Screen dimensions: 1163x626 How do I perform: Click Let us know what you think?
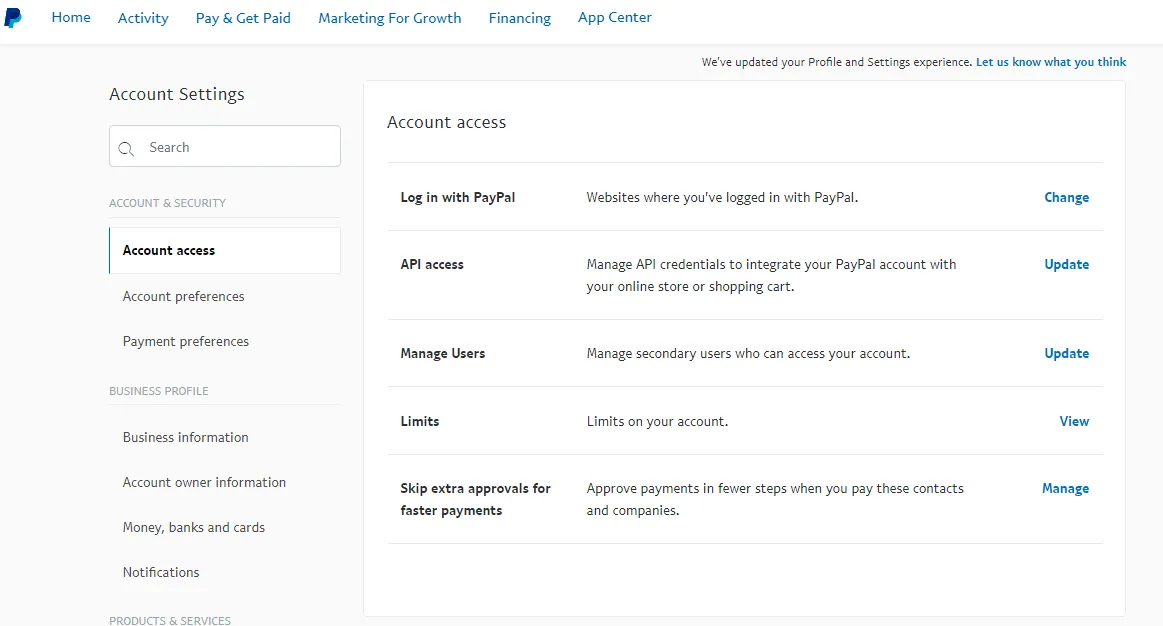pos(1051,62)
